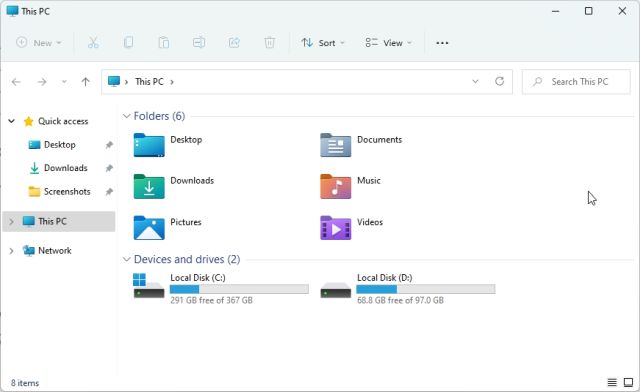Image resolution: width=640 pixels, height=392 pixels.
Task: Collapse the Quick access tree node
Action: coord(12,121)
